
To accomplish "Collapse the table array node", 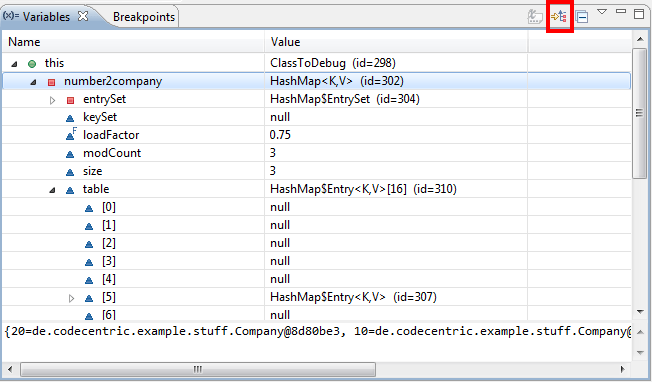I will pos(52,190).
